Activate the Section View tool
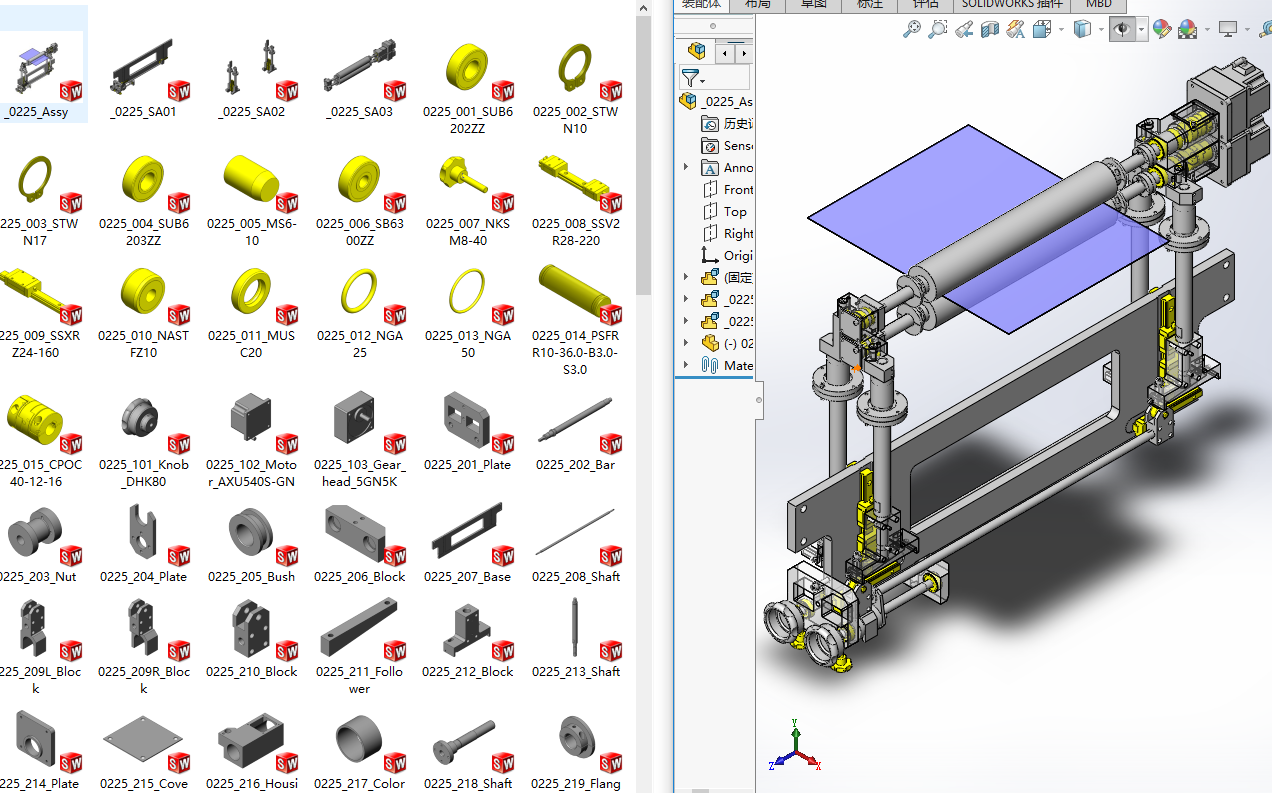The width and height of the screenshot is (1272, 793). [x=991, y=28]
